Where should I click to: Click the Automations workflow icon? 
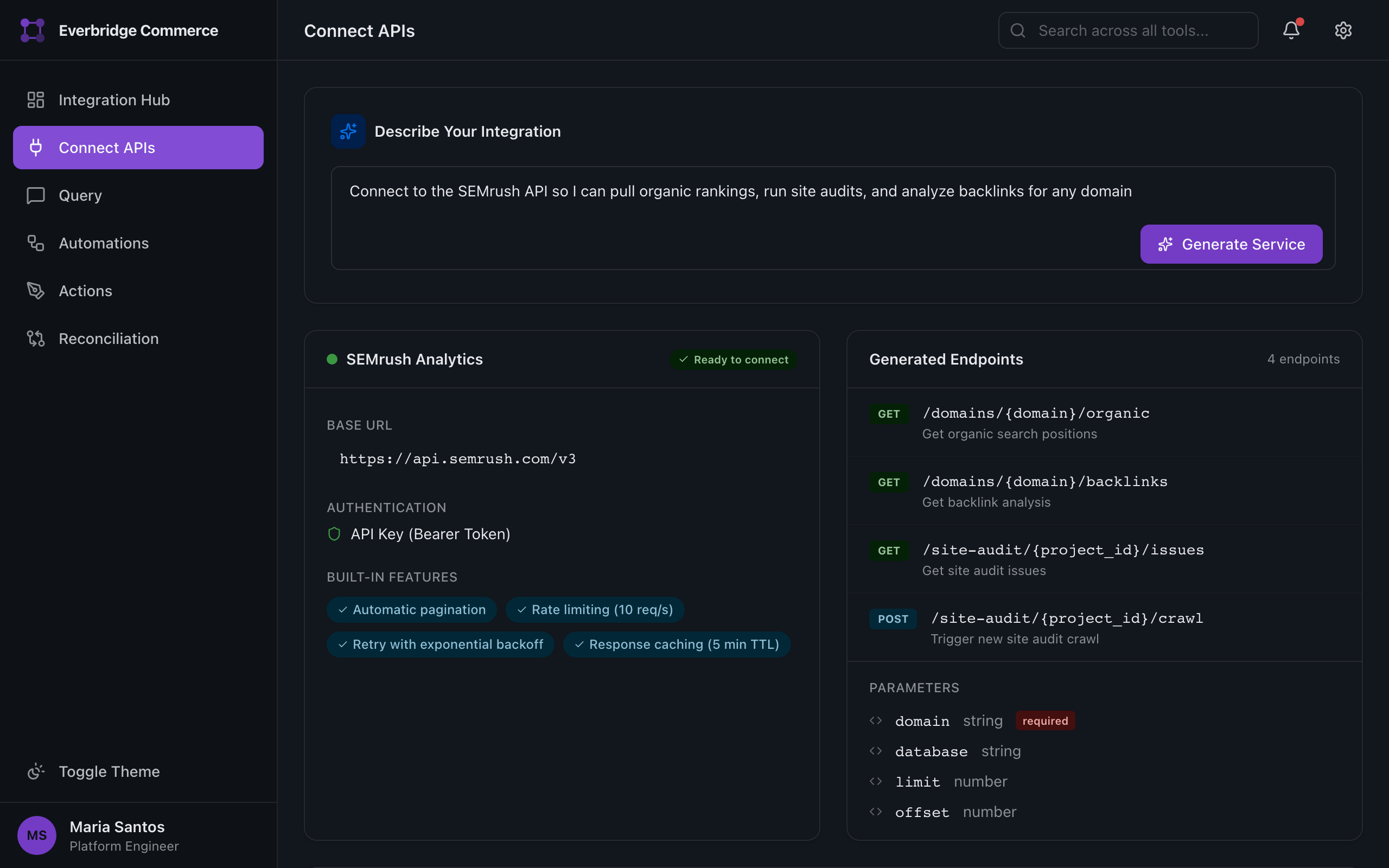36,243
